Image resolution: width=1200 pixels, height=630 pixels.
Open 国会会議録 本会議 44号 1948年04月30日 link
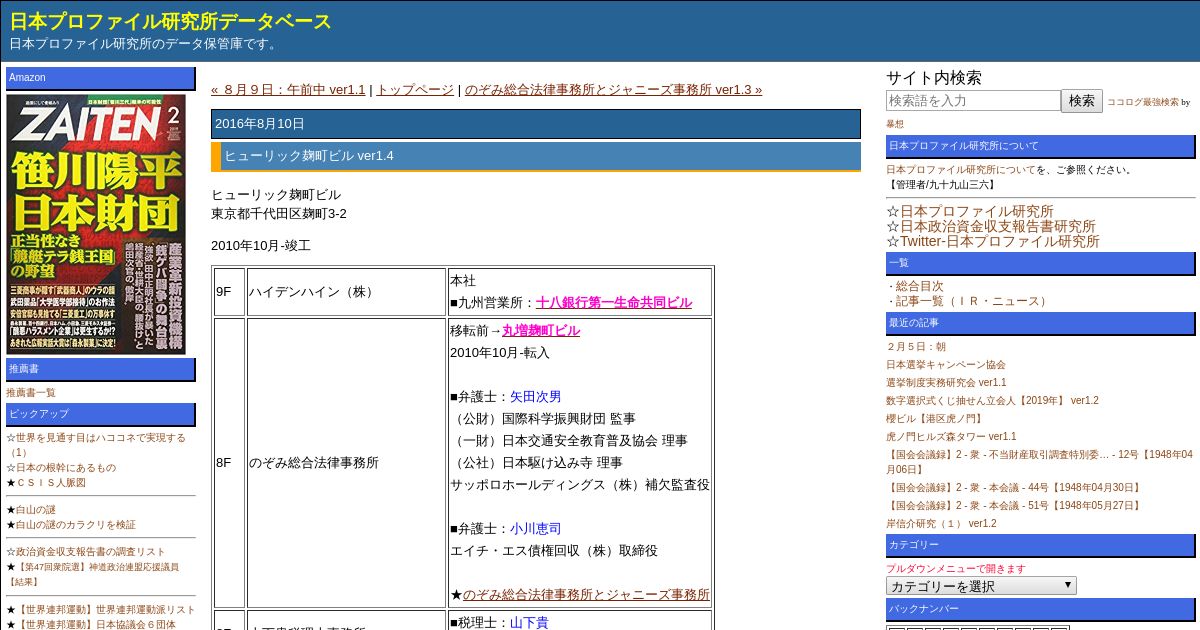click(1014, 488)
